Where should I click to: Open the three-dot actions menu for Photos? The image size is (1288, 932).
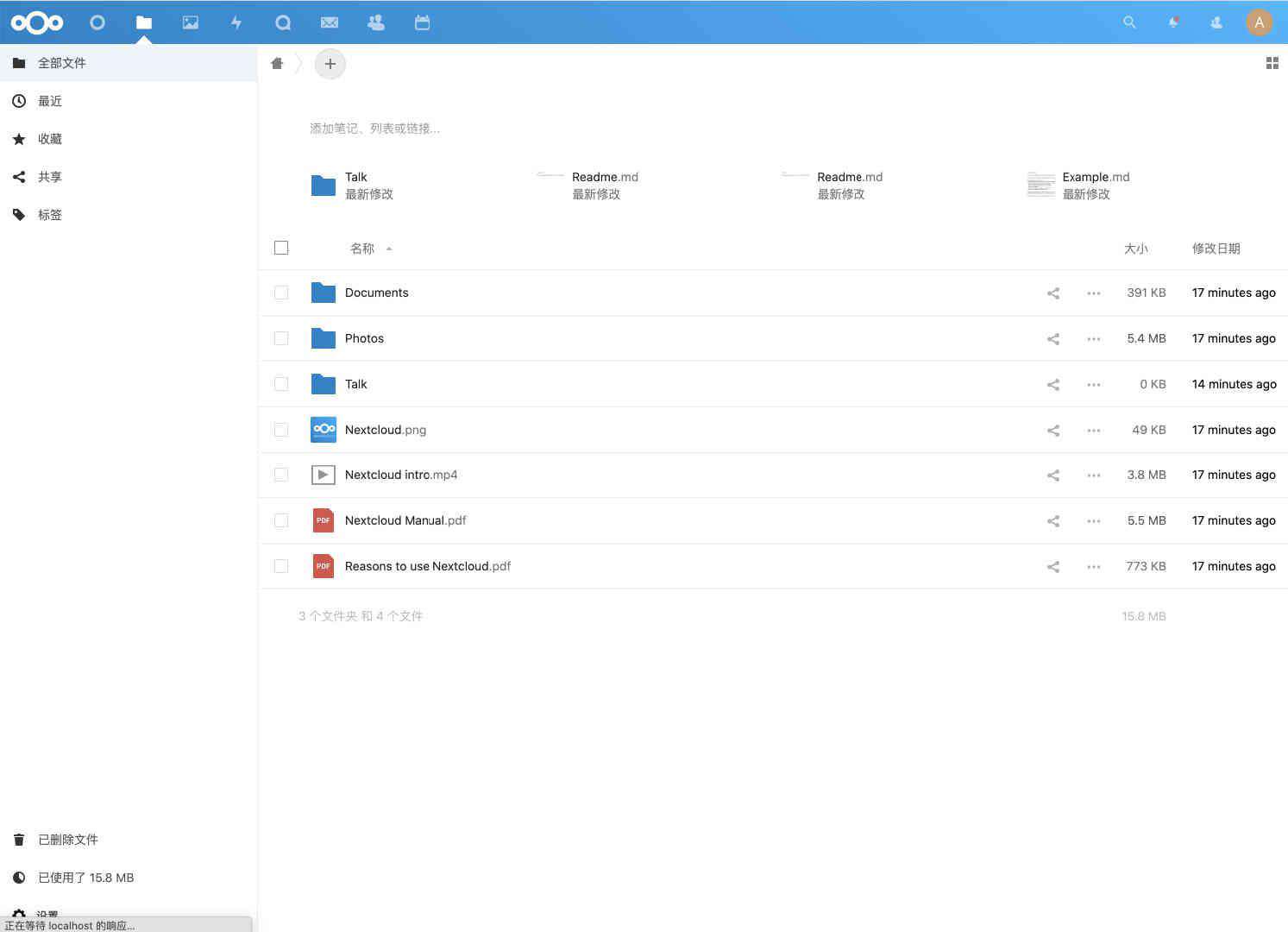click(x=1094, y=339)
